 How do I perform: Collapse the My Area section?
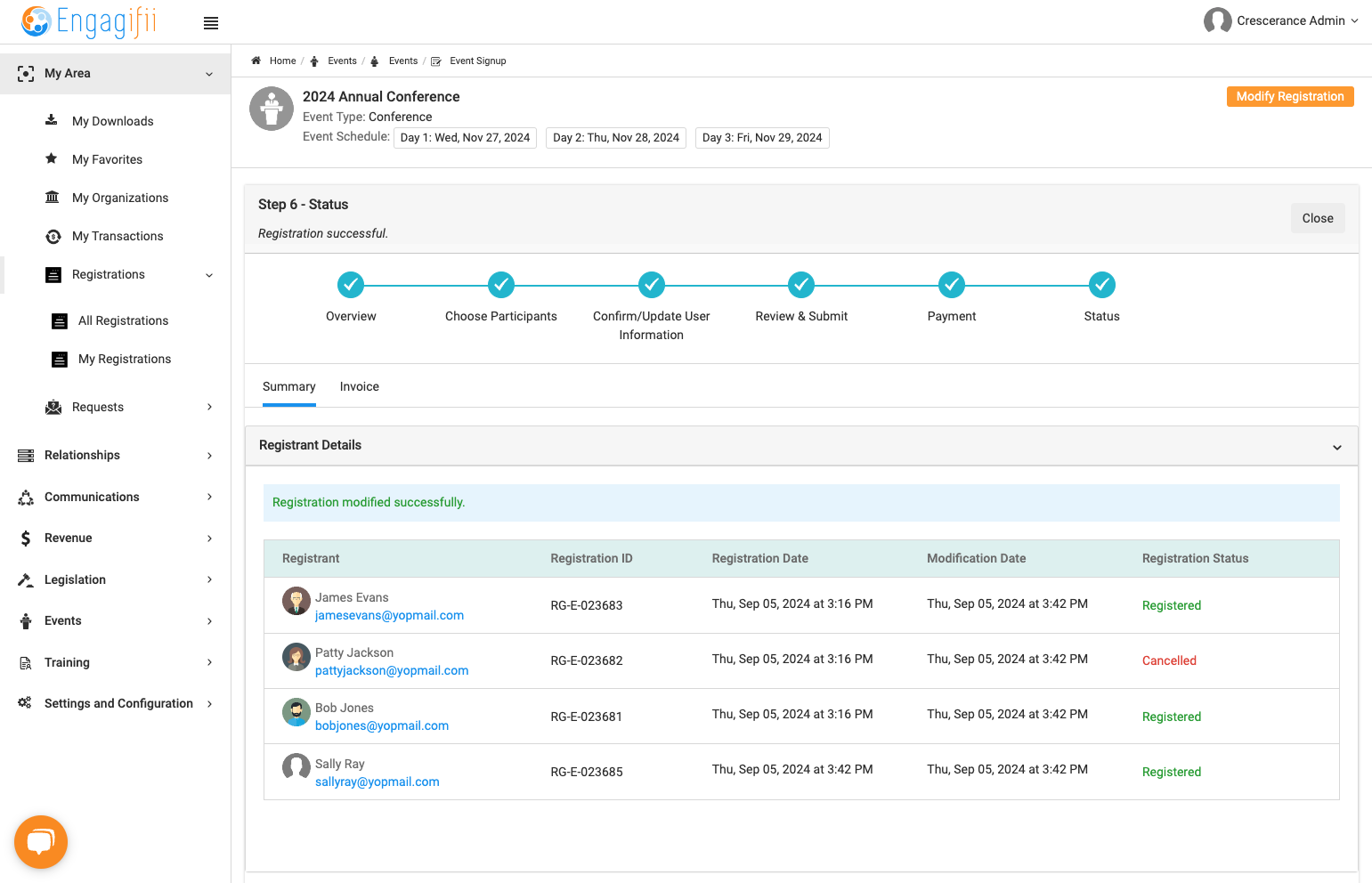click(209, 74)
